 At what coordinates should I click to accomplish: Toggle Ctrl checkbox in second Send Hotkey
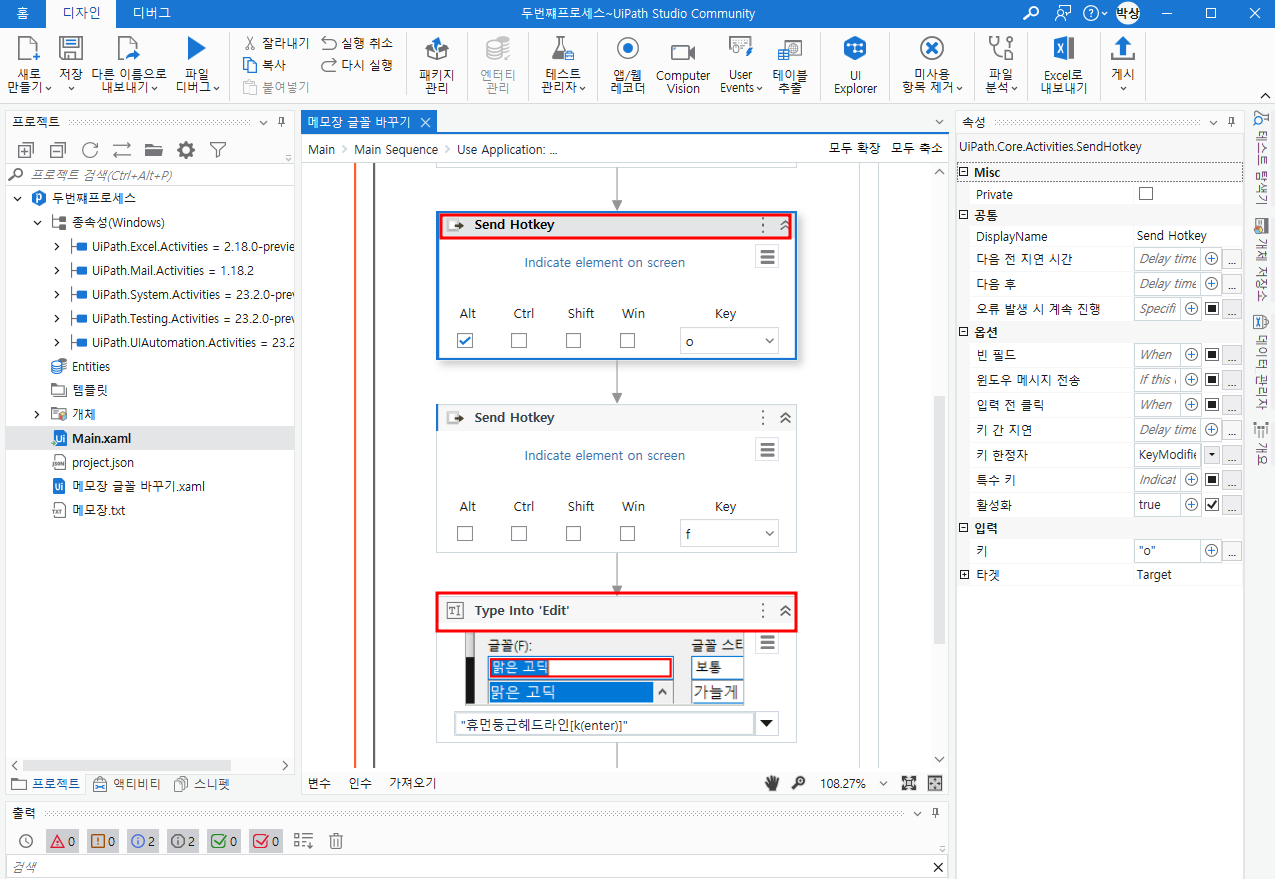tap(519, 533)
